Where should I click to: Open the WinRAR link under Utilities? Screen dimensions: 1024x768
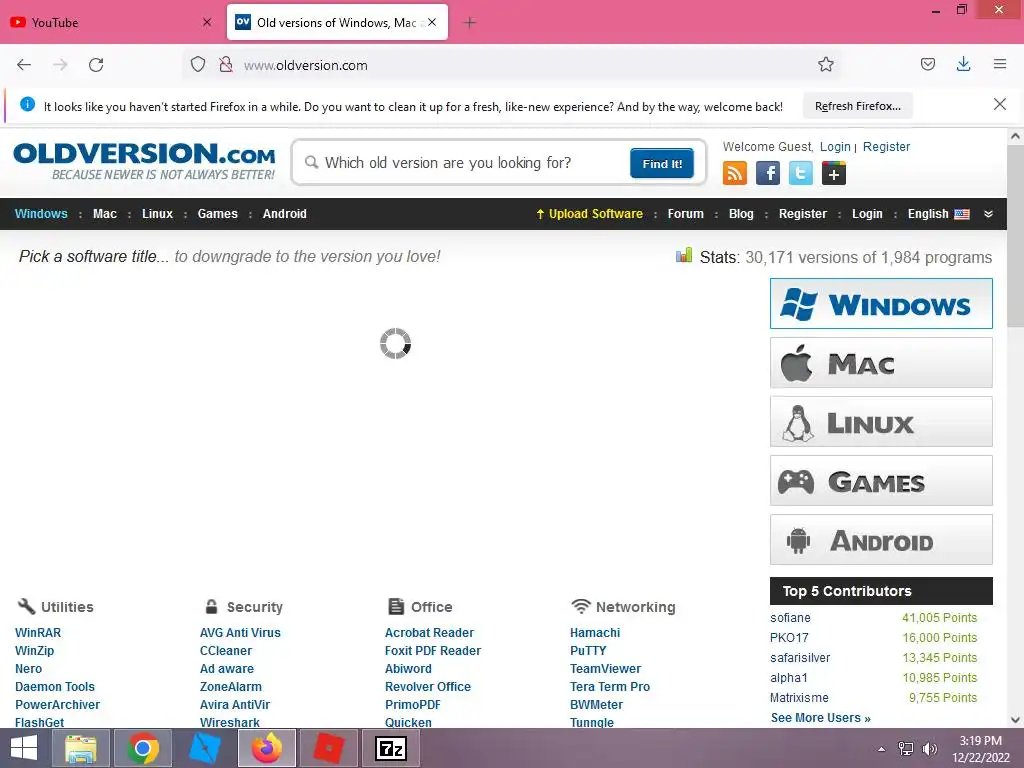(38, 632)
